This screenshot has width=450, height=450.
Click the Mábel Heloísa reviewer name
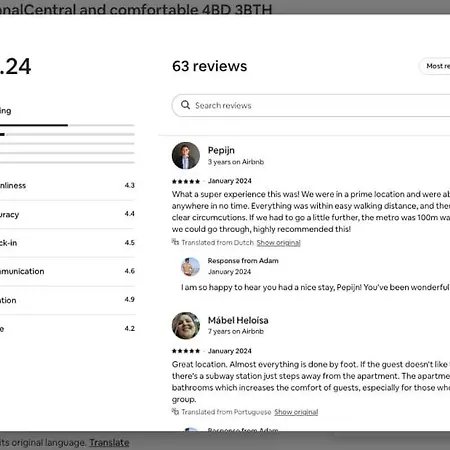point(238,320)
